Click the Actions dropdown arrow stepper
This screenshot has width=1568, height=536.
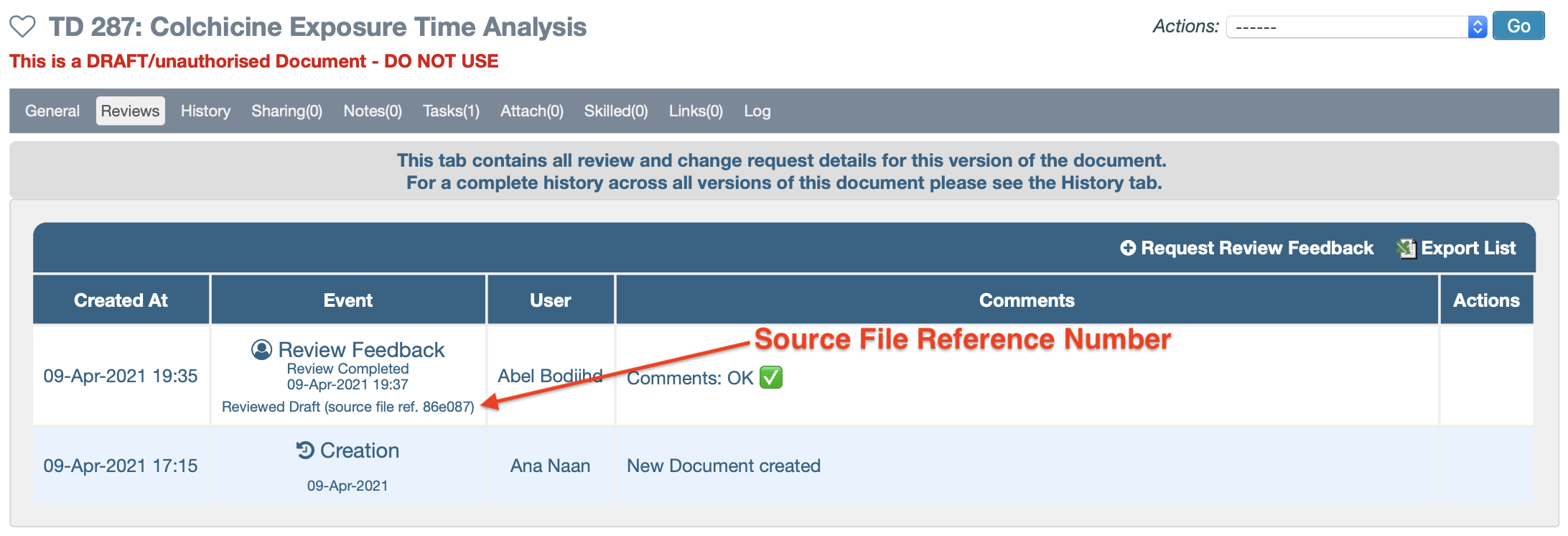(x=1477, y=27)
